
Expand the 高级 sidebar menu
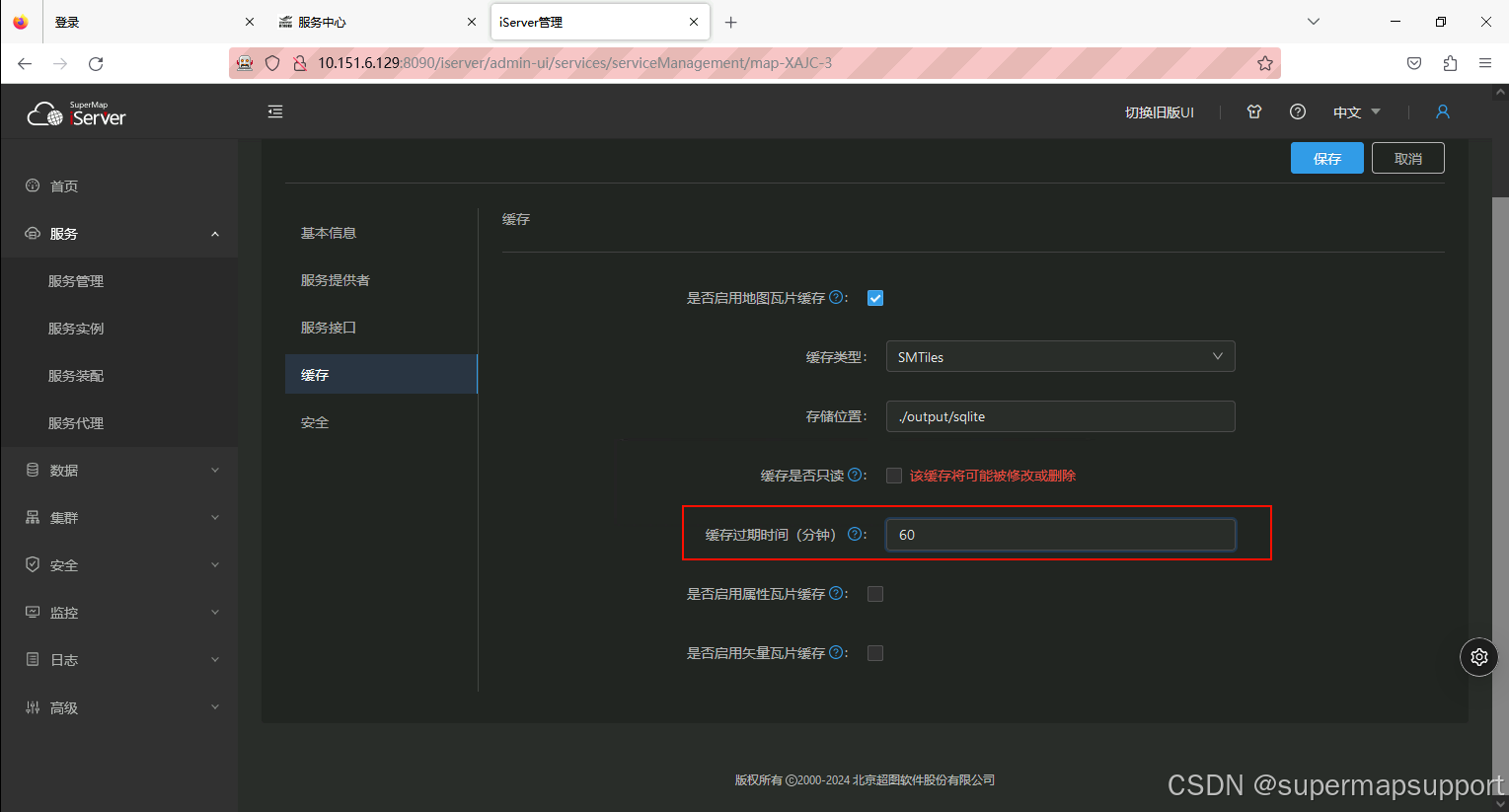click(119, 707)
